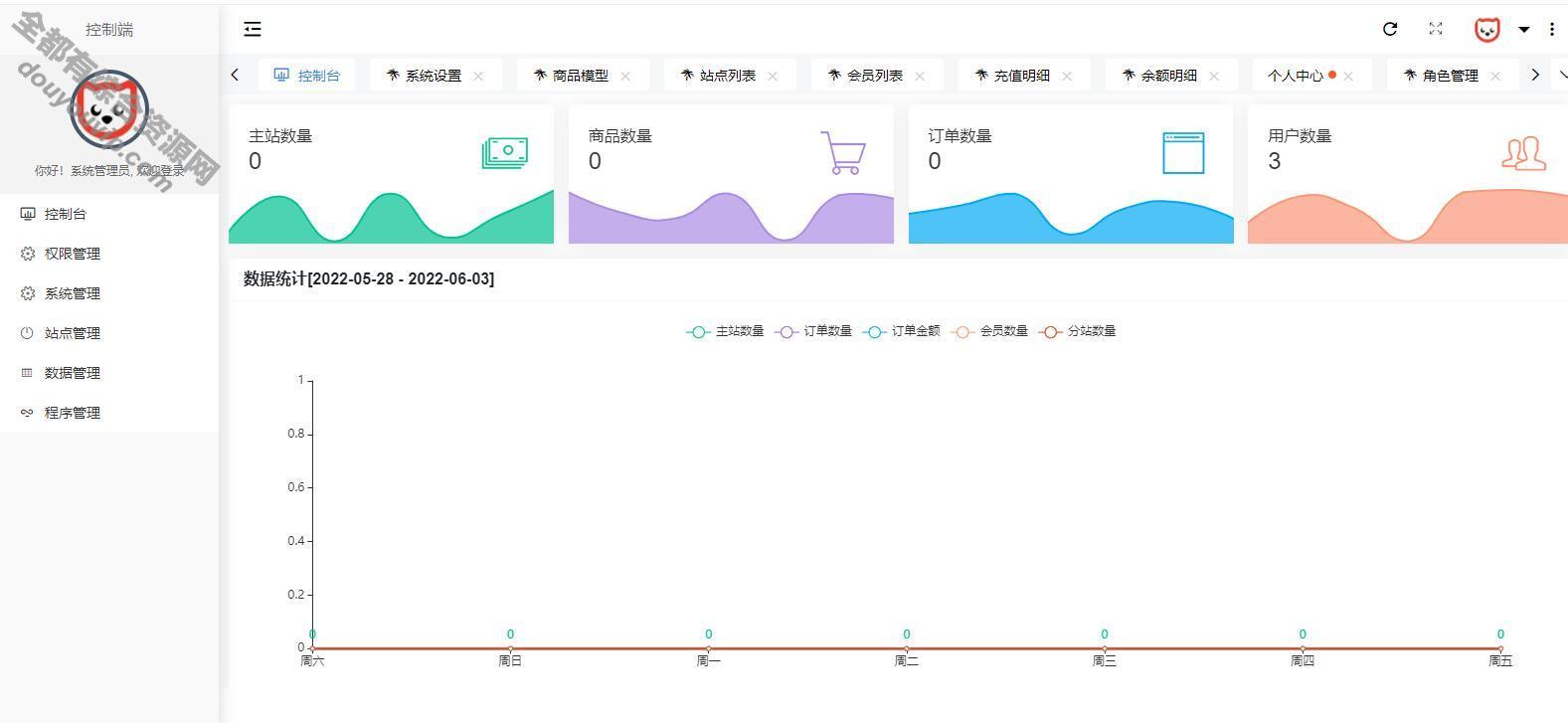Click the sidebar profile avatar image

[x=109, y=109]
